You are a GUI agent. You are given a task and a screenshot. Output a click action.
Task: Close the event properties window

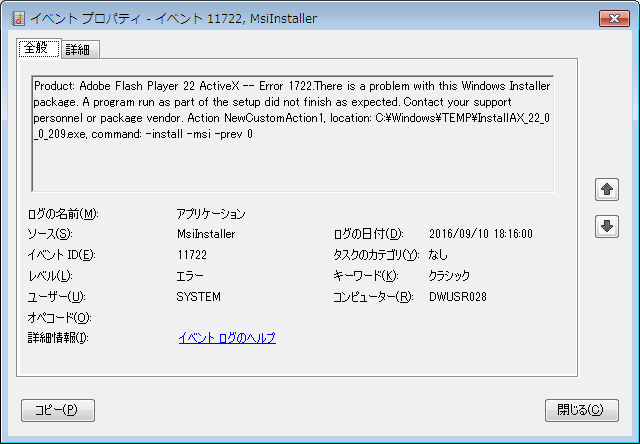(x=614, y=19)
